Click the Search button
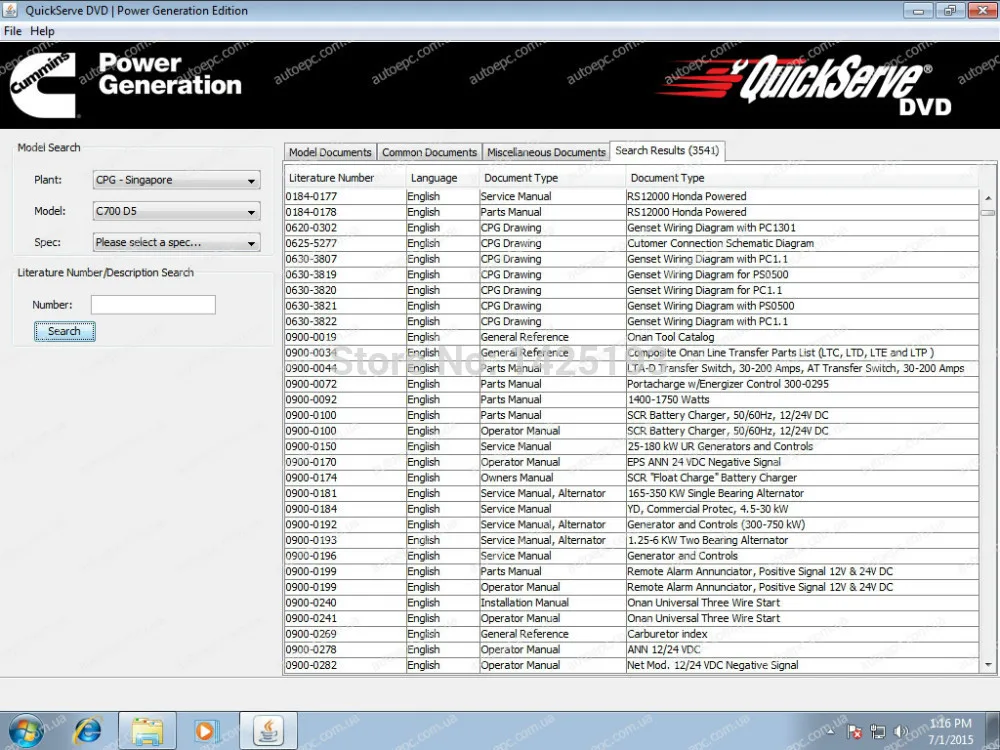This screenshot has height=750, width=1000. (x=64, y=331)
